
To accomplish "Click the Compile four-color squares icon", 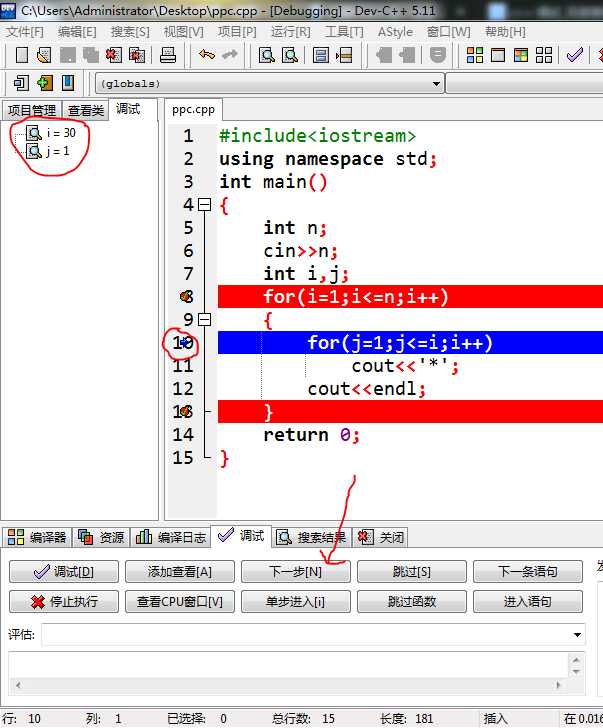I will tap(475, 55).
